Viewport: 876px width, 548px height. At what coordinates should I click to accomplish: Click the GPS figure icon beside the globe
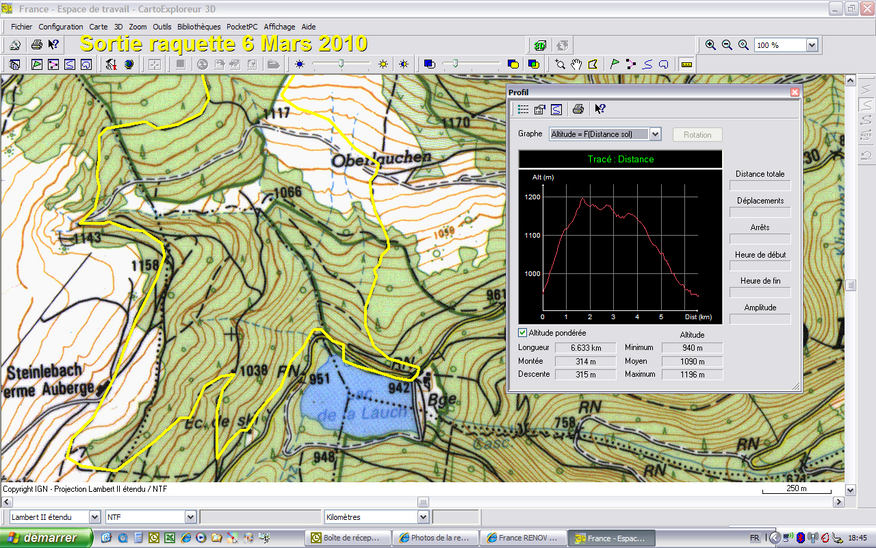[111, 64]
